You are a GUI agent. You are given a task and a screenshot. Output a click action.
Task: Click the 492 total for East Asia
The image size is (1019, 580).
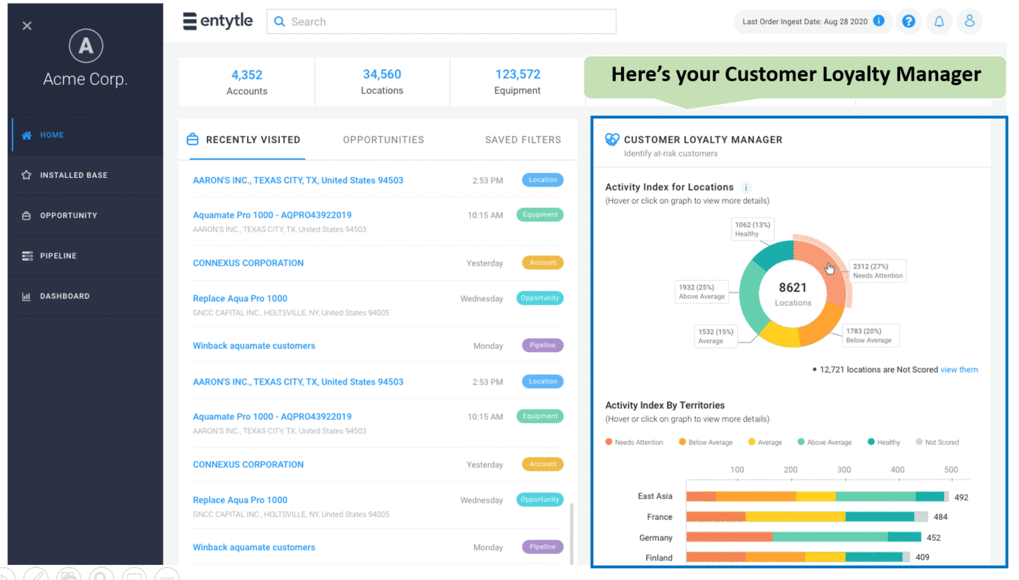961,497
